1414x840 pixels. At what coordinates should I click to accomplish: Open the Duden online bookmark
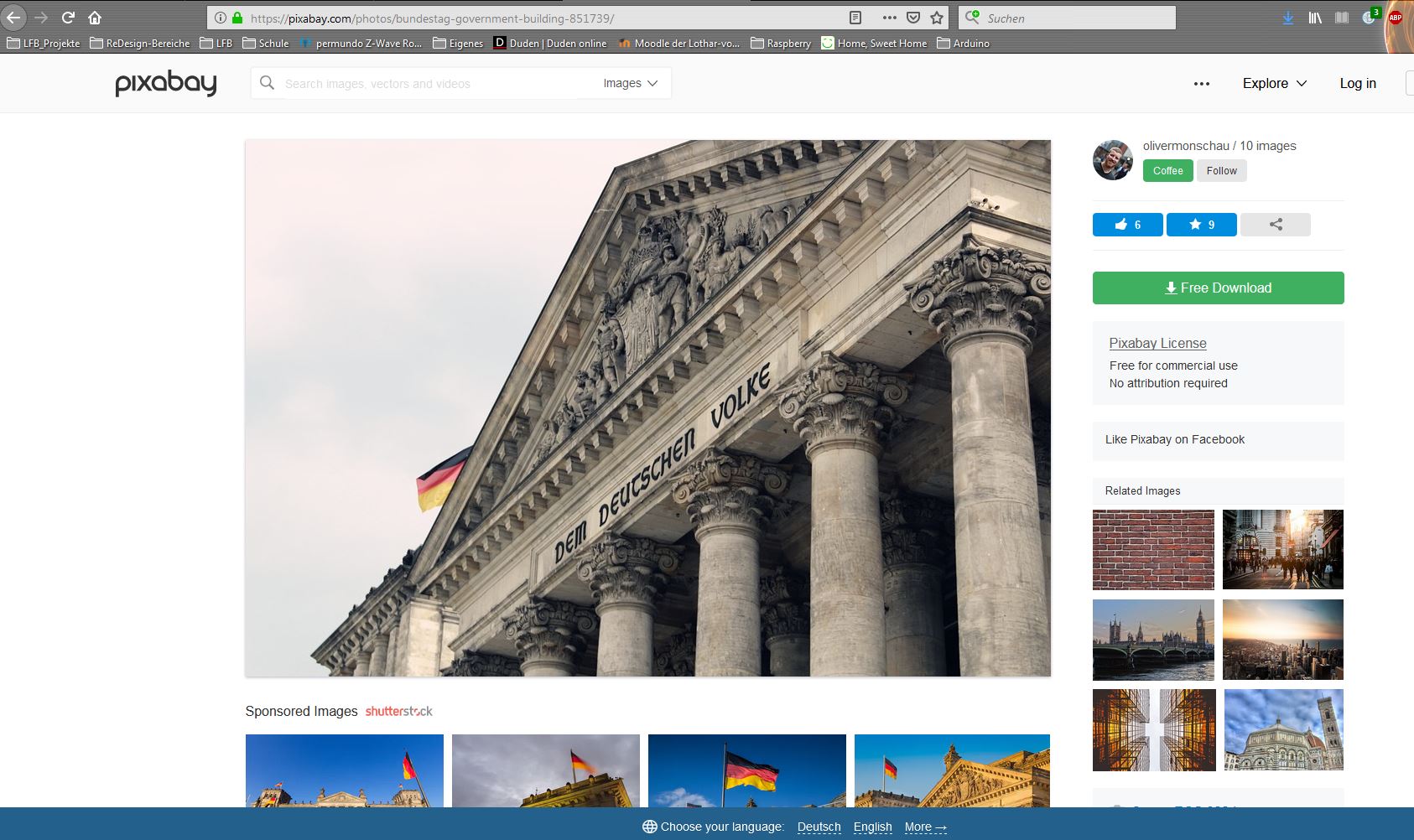point(549,43)
